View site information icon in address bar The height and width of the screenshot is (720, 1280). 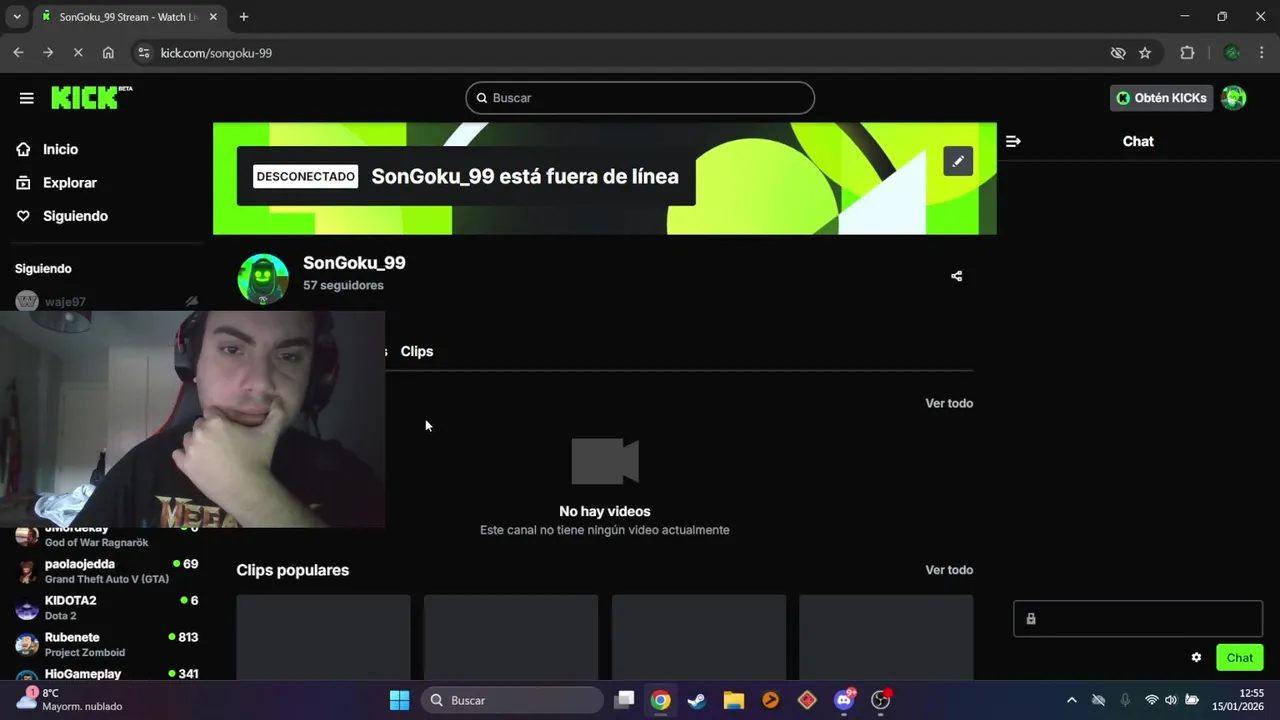(x=143, y=53)
